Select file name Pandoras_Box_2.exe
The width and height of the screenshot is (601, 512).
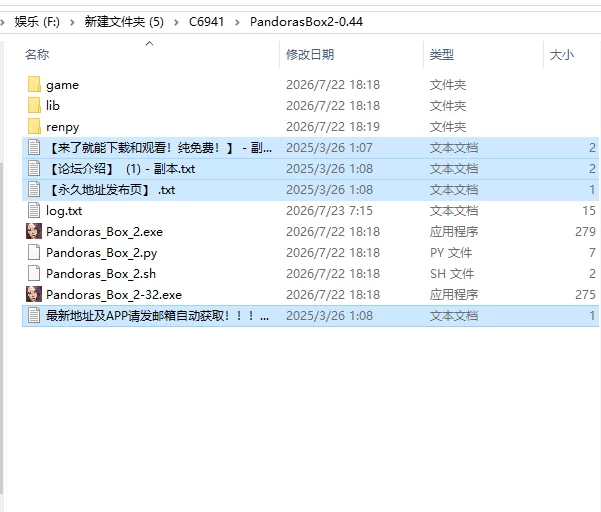click(x=104, y=232)
